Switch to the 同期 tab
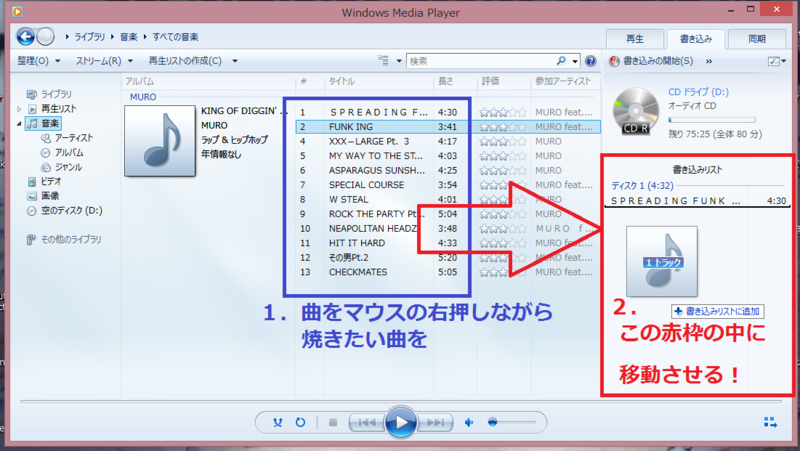The image size is (800, 451). click(x=757, y=39)
